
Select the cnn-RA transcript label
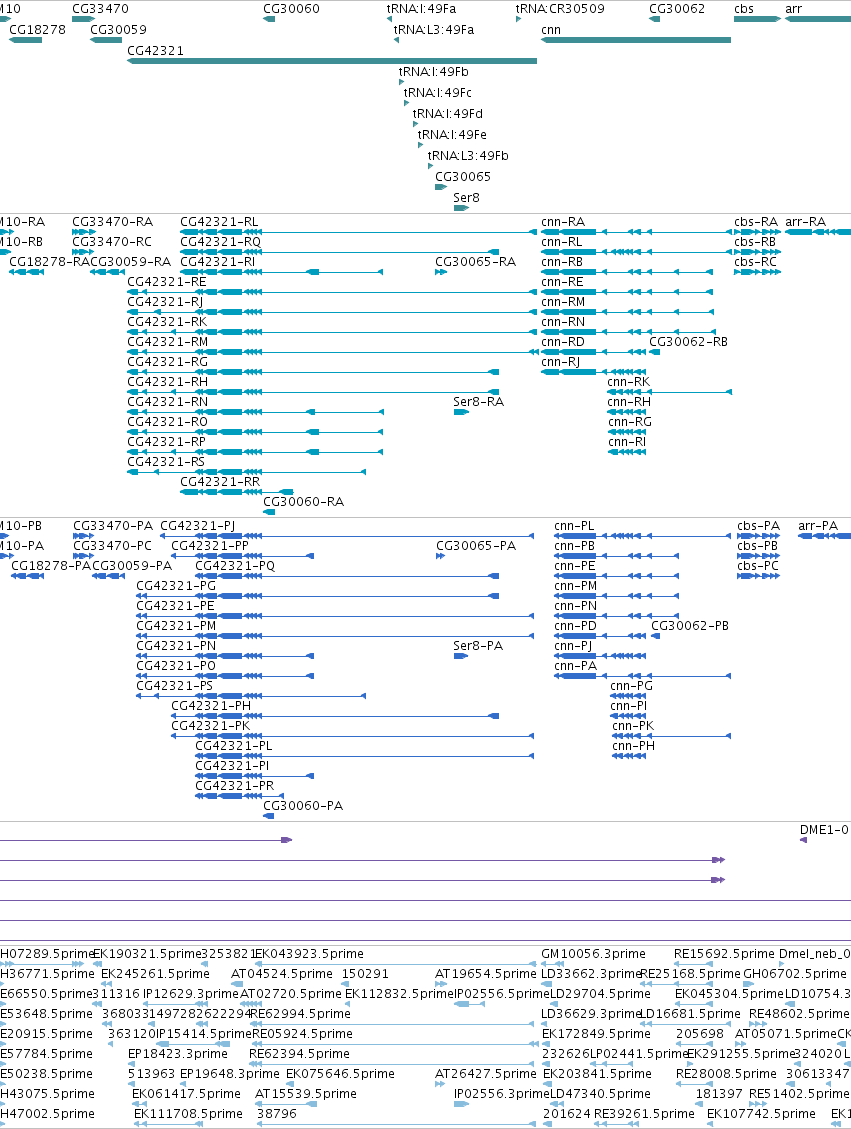tap(563, 222)
